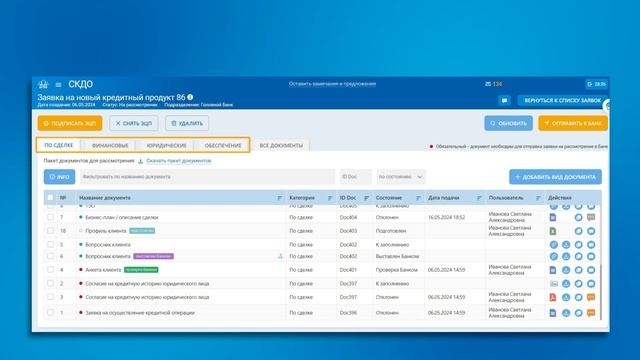
Task: Open chat icon left of Вернуться к списку заявок
Action: click(504, 100)
